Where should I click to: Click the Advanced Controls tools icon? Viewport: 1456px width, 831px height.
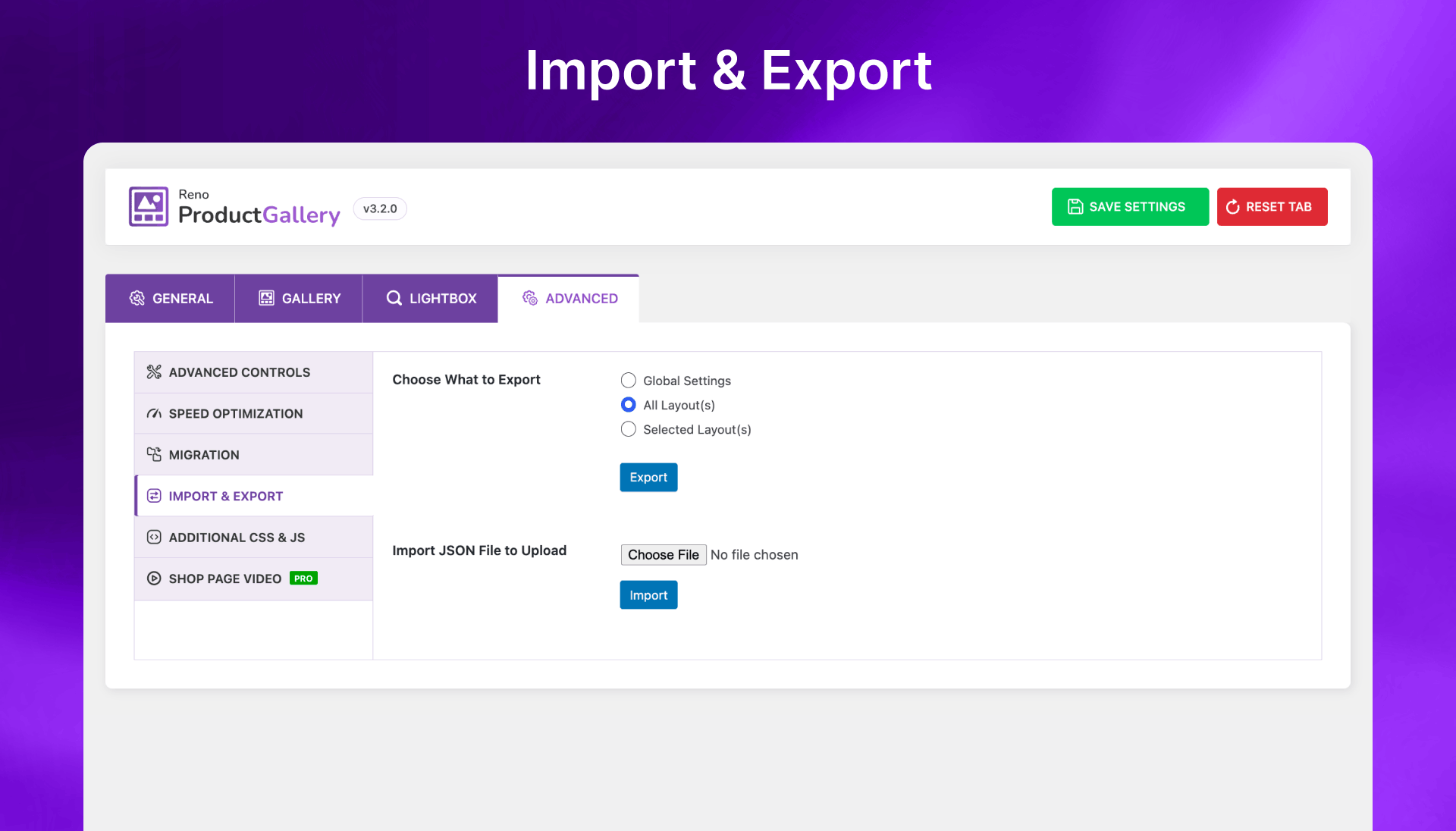click(x=154, y=372)
